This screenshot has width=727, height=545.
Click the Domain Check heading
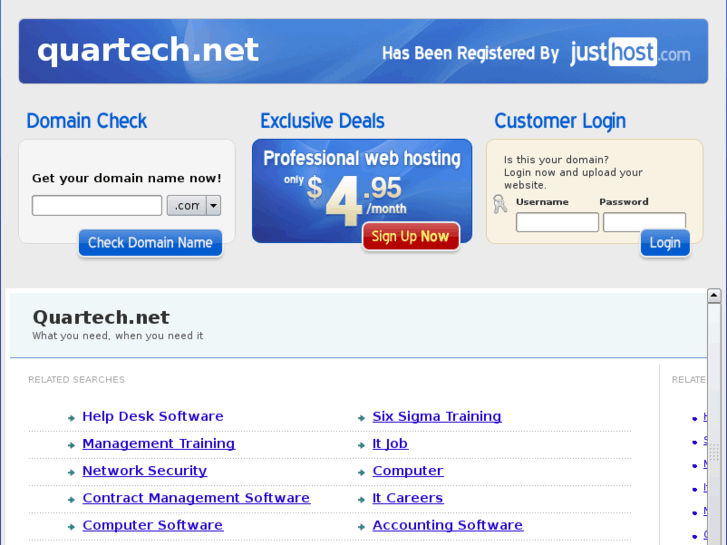[x=87, y=121]
